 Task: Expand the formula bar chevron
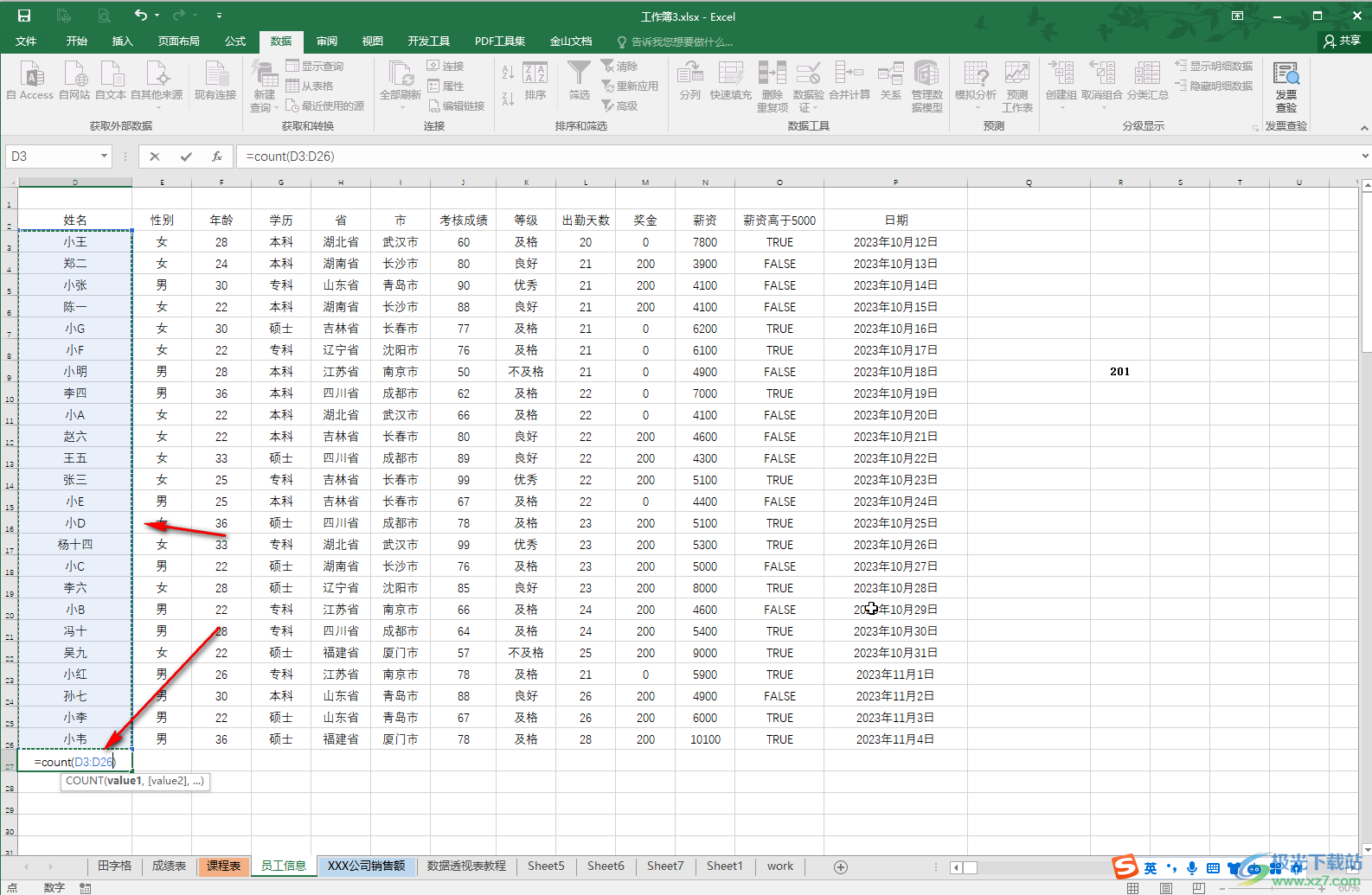coord(1364,157)
